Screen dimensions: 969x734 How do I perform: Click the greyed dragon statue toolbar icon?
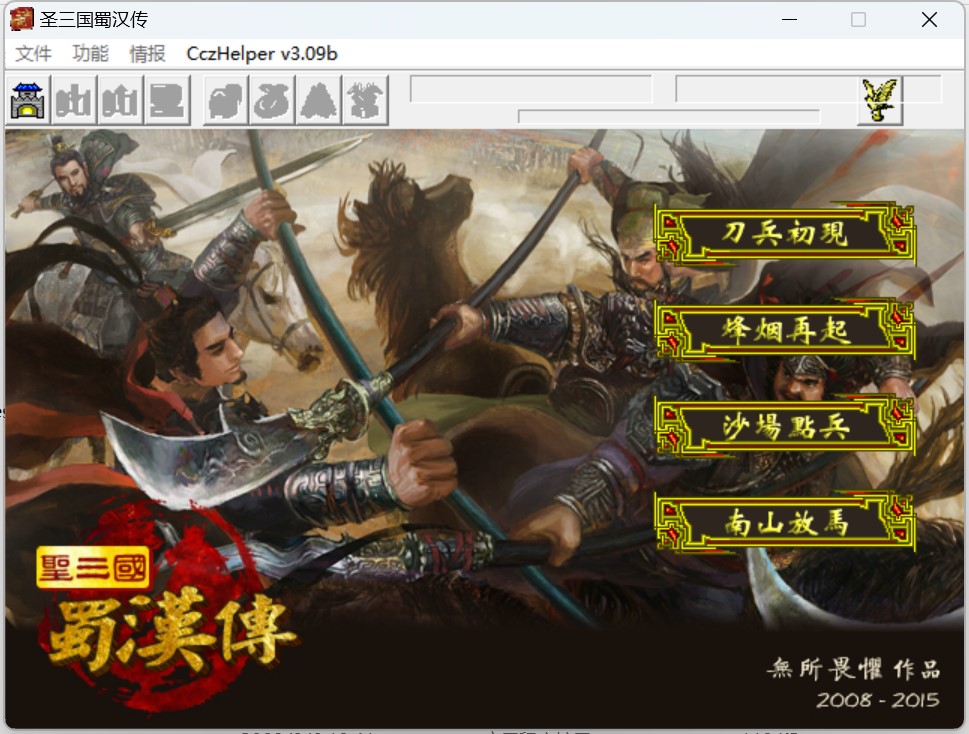(365, 100)
